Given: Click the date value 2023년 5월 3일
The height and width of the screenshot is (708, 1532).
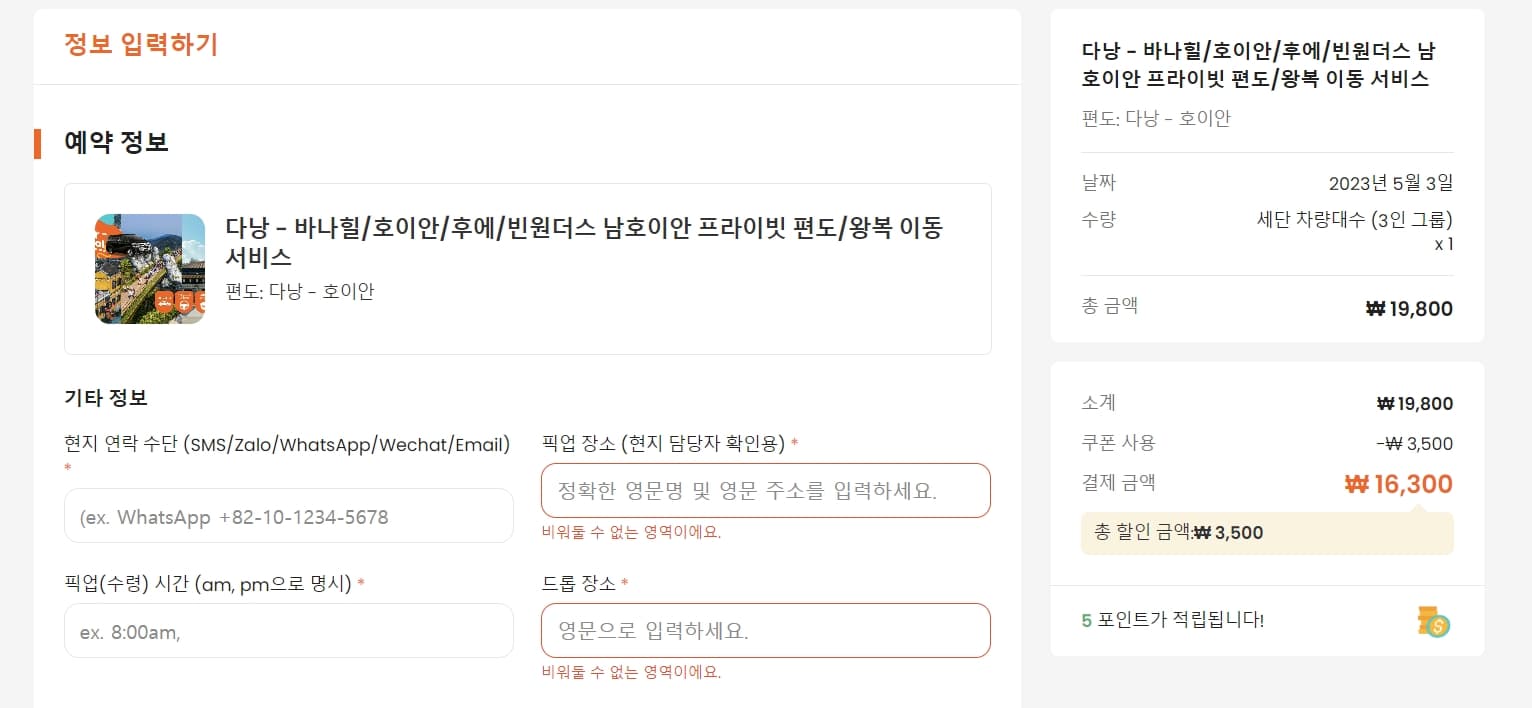Looking at the screenshot, I should [1390, 183].
